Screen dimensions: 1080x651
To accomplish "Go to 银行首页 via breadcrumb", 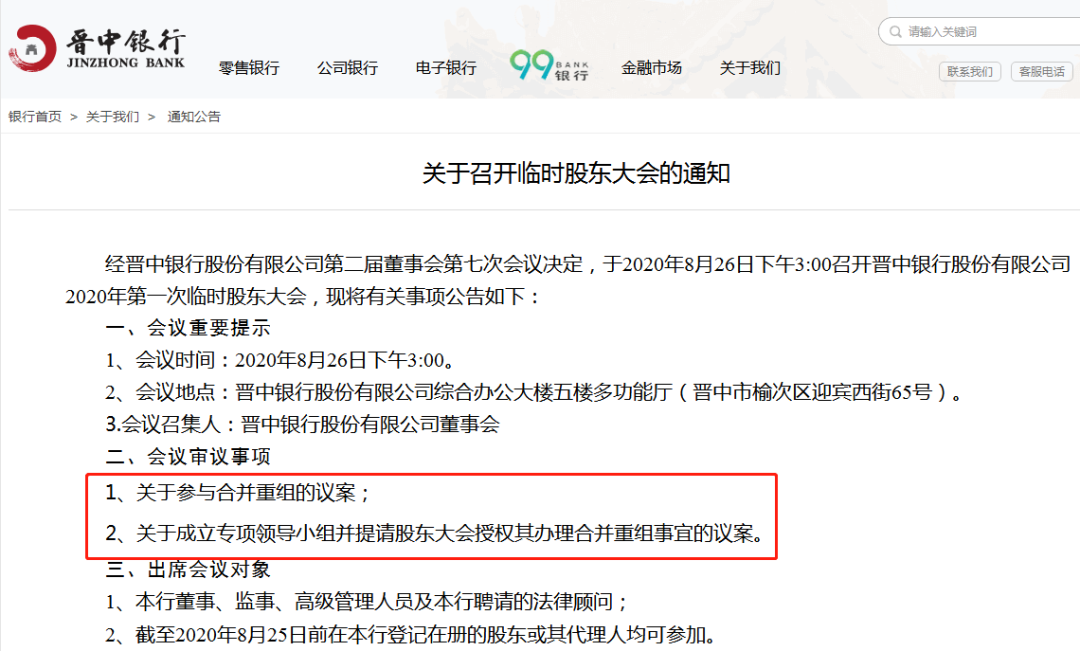I will pyautogui.click(x=35, y=117).
